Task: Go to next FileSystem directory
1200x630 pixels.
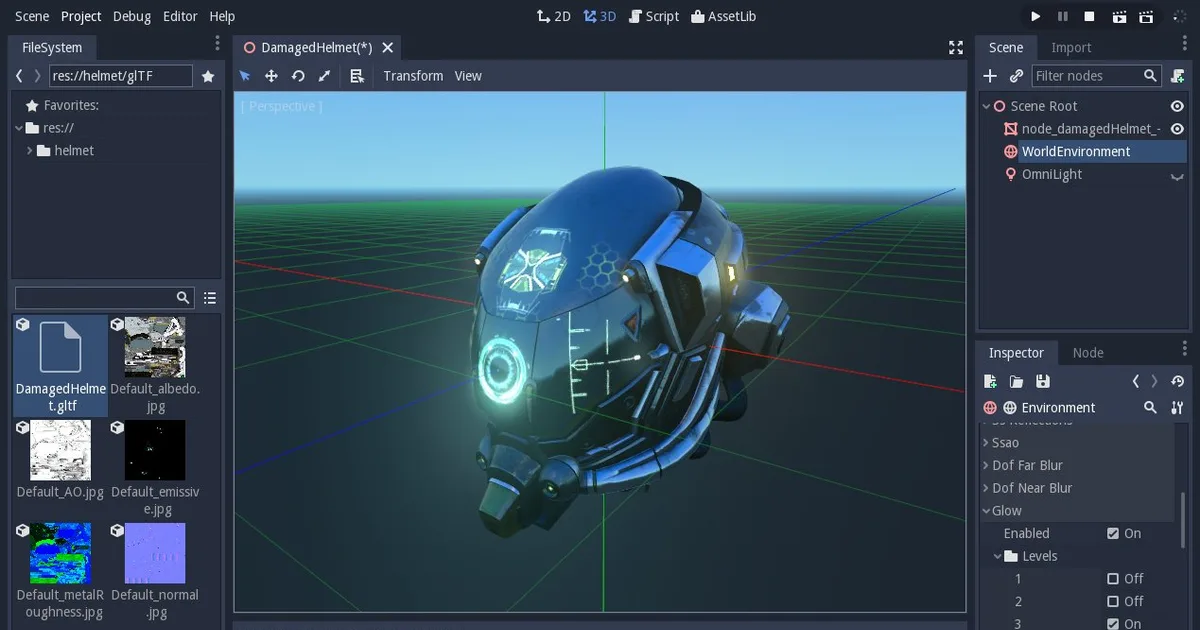Action: [38, 76]
